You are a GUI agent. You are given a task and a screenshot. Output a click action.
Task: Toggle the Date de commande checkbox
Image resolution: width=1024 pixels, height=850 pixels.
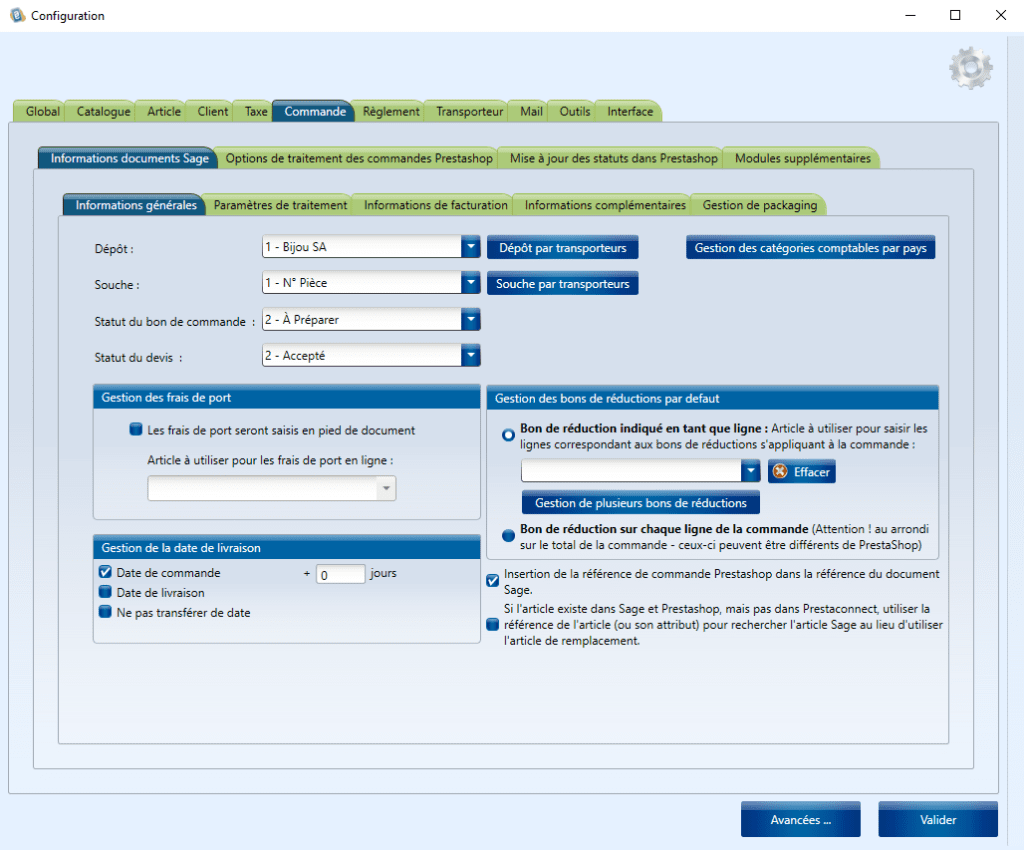click(106, 573)
